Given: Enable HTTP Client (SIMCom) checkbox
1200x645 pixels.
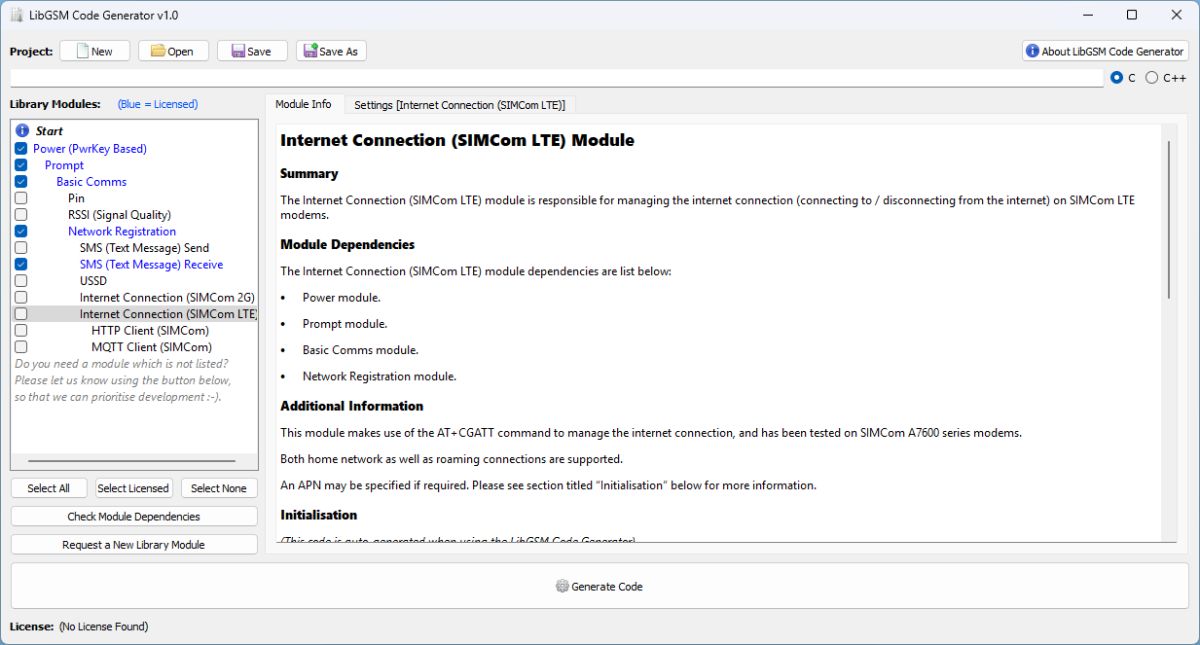Looking at the screenshot, I should (x=21, y=331).
